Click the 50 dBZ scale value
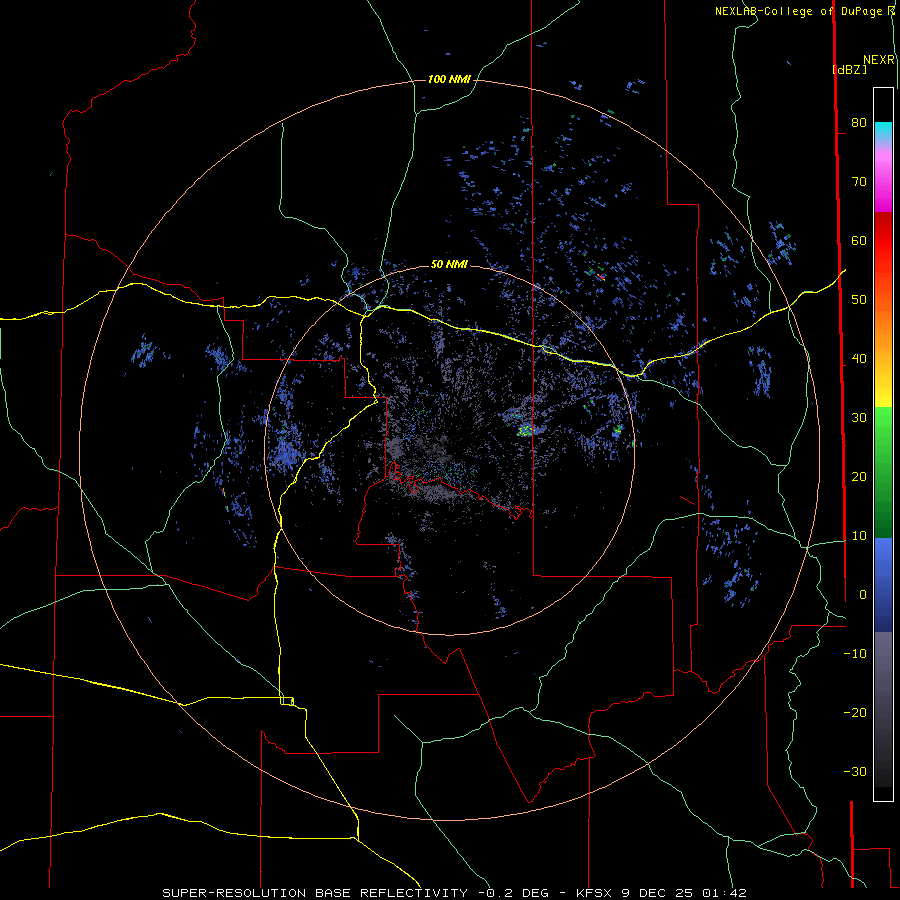This screenshot has height=900, width=900. point(859,300)
